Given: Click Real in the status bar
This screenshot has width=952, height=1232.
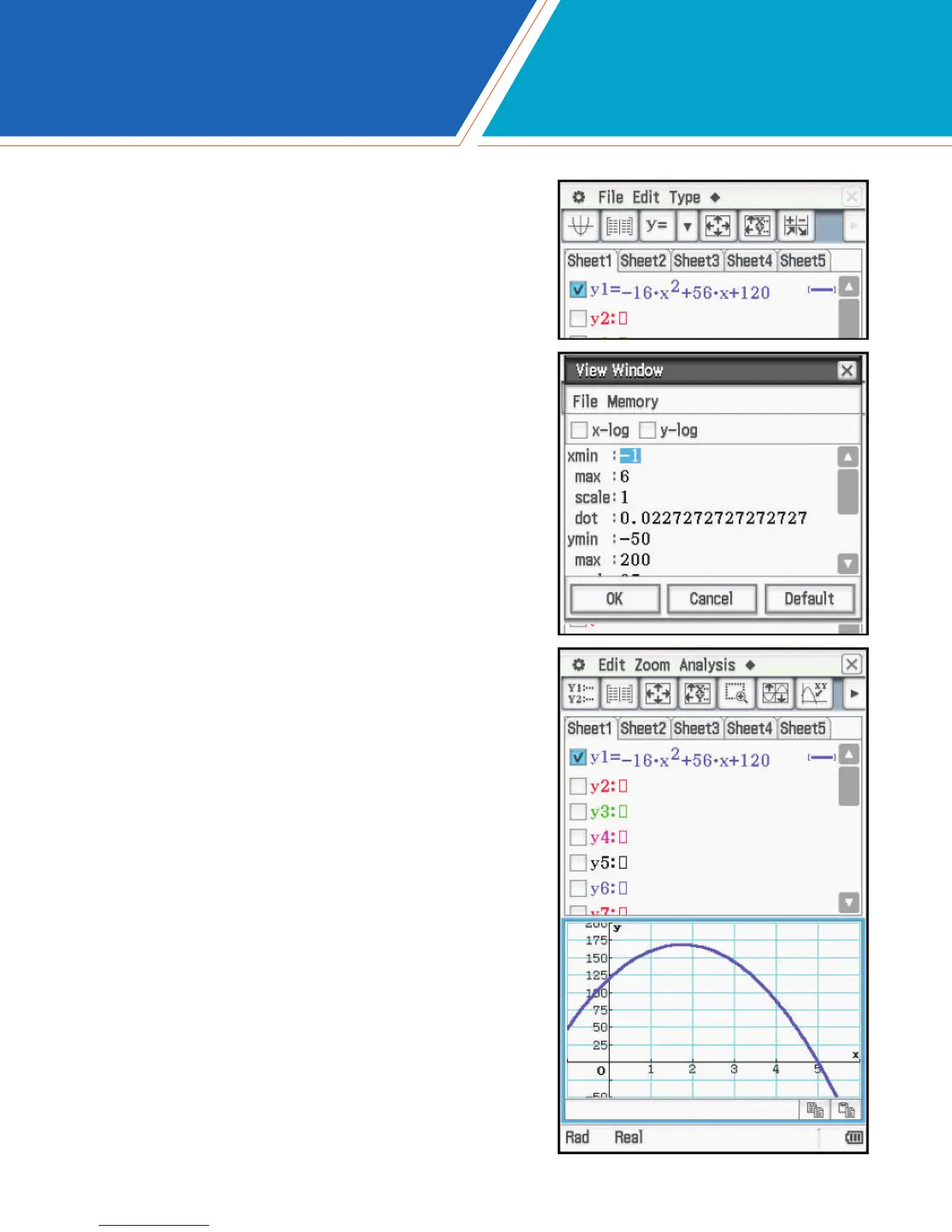Looking at the screenshot, I should pyautogui.click(x=628, y=1137).
